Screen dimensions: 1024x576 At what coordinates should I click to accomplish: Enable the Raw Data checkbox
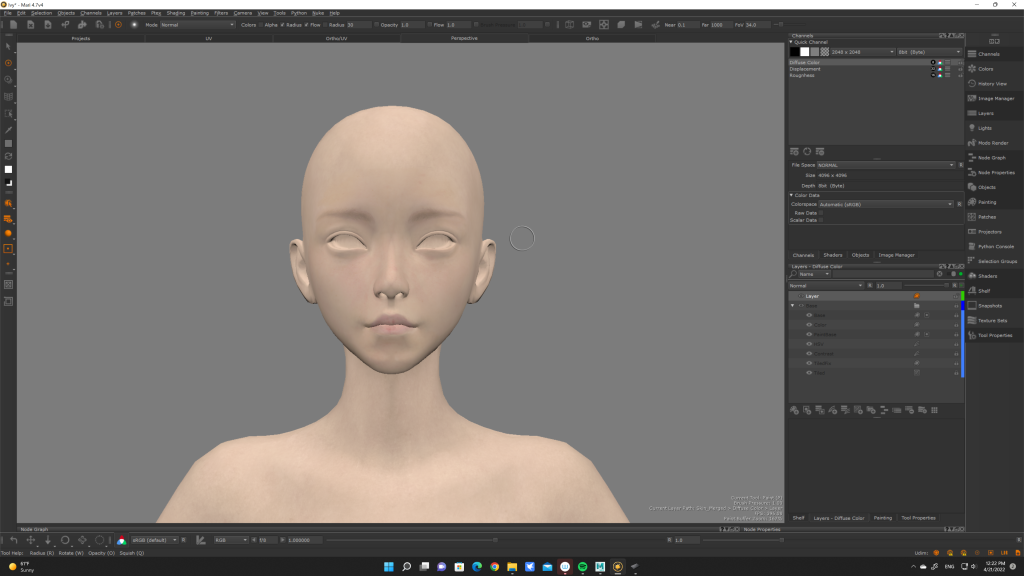point(822,212)
